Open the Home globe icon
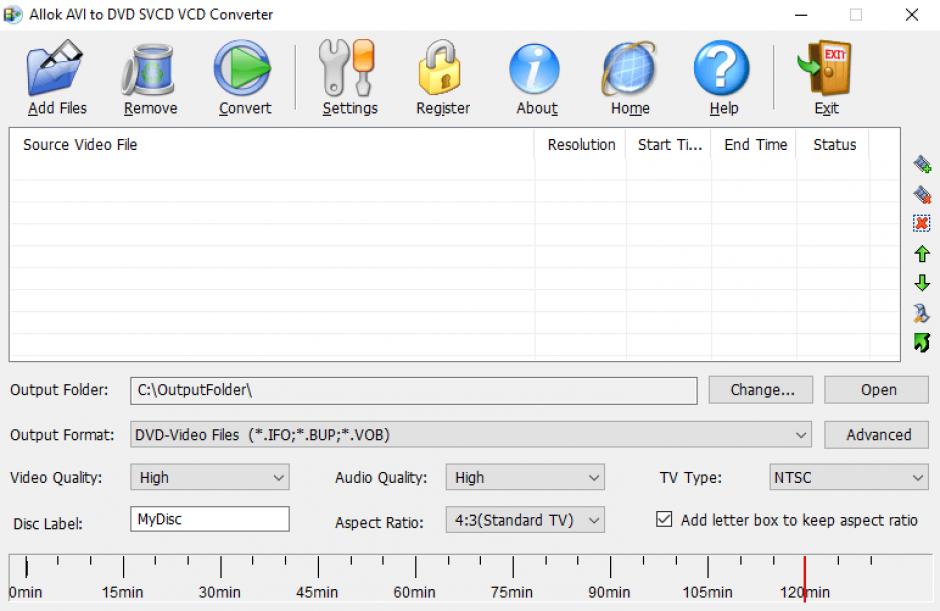Image resolution: width=940 pixels, height=611 pixels. [629, 68]
